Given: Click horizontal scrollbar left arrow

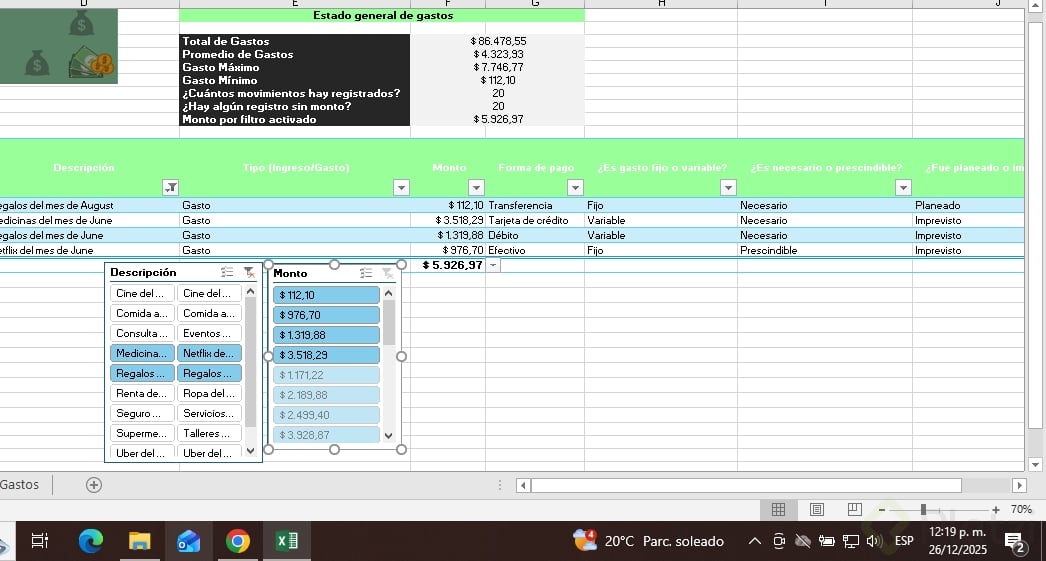Looking at the screenshot, I should coord(524,486).
